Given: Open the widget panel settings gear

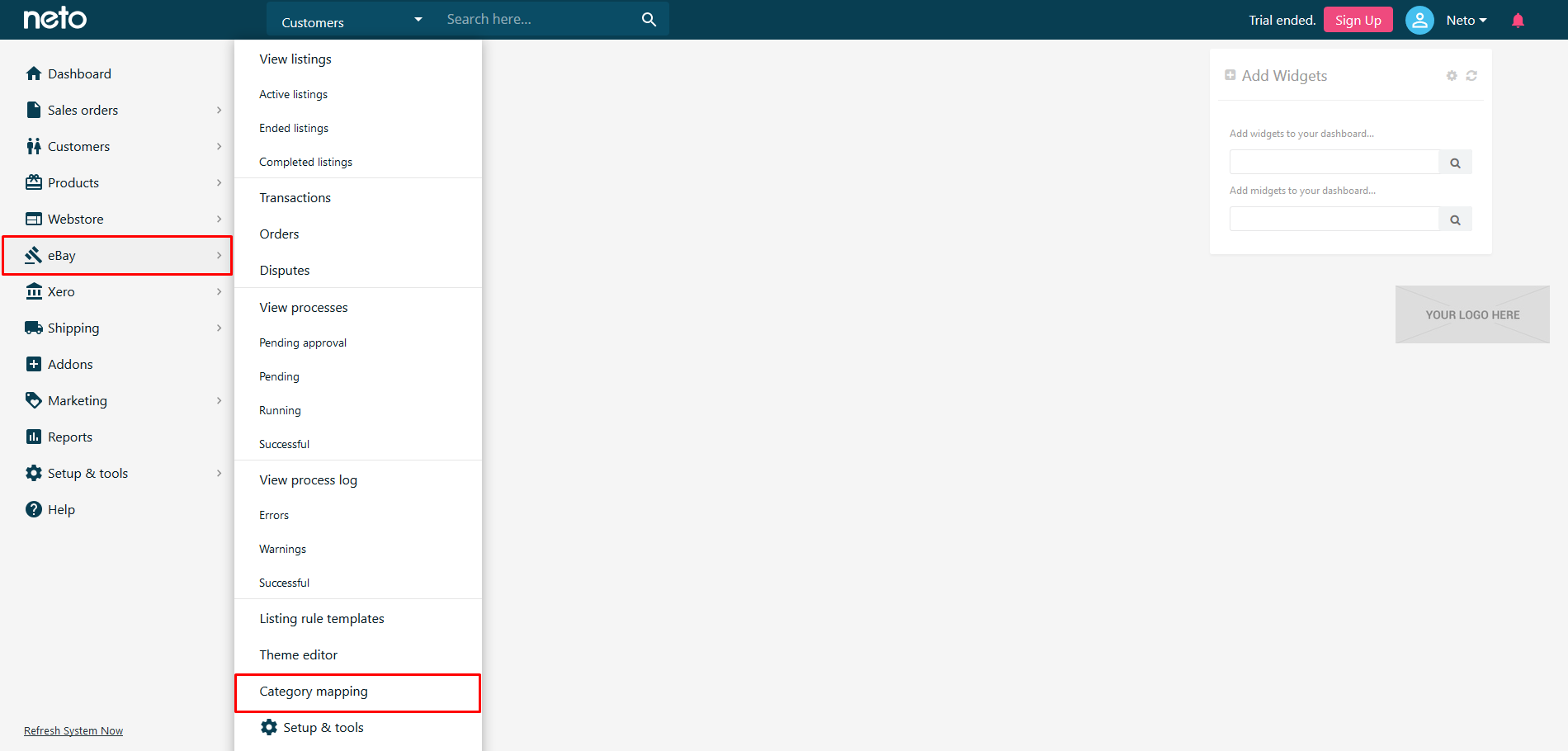Looking at the screenshot, I should [1452, 76].
